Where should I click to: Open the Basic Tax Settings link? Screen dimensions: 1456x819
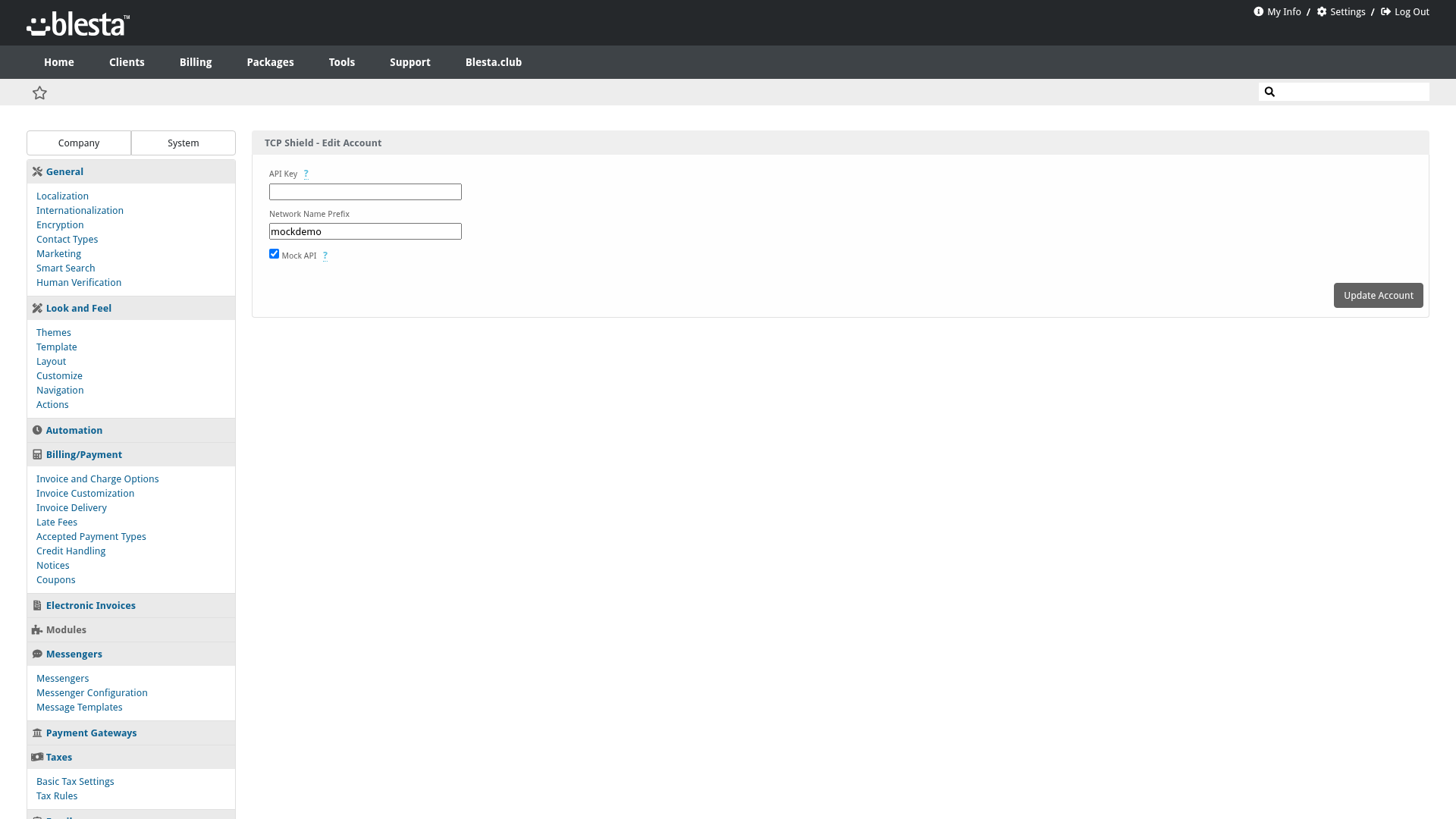pyautogui.click(x=75, y=781)
